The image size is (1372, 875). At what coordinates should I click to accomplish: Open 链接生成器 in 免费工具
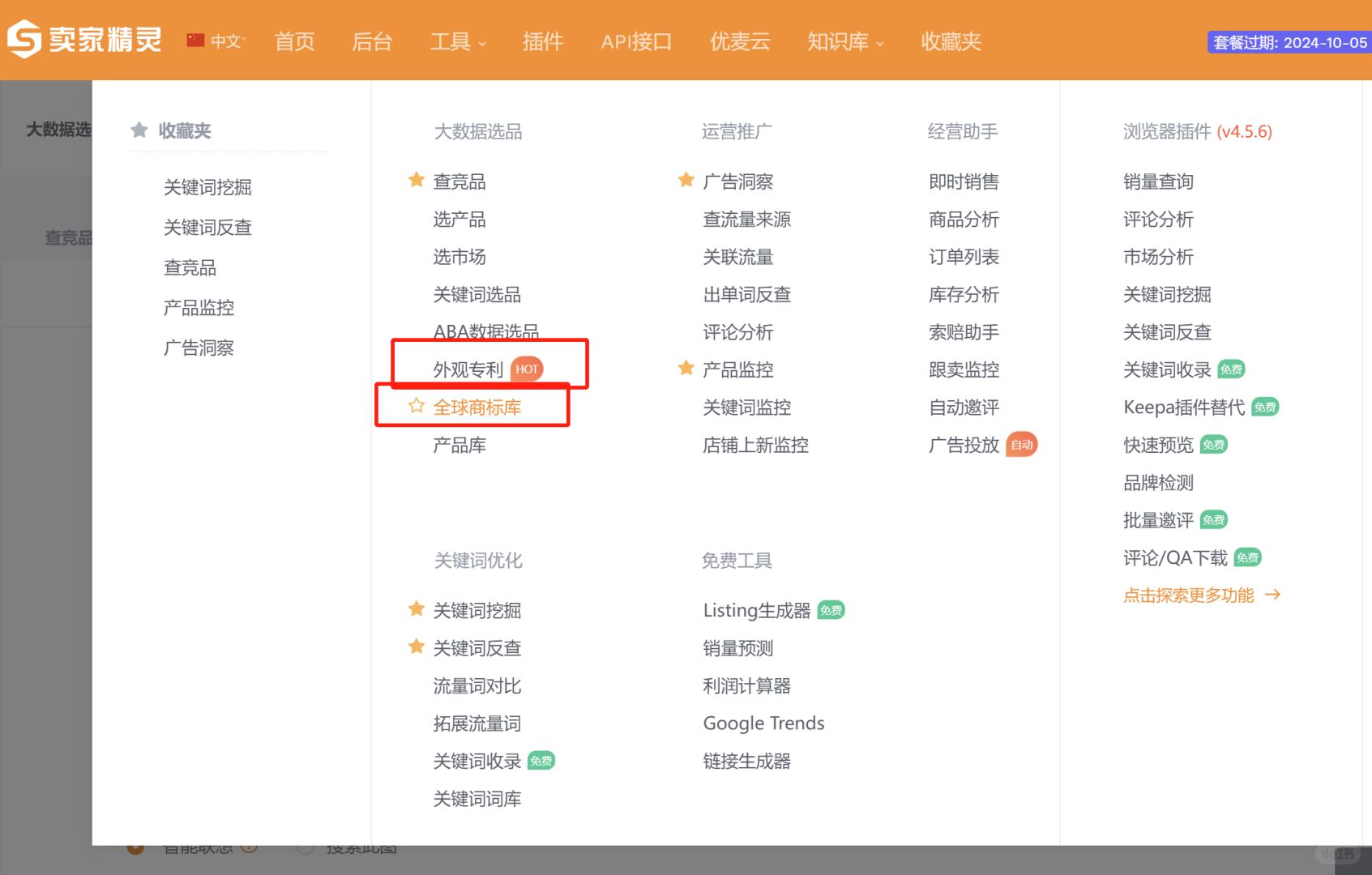(x=746, y=761)
